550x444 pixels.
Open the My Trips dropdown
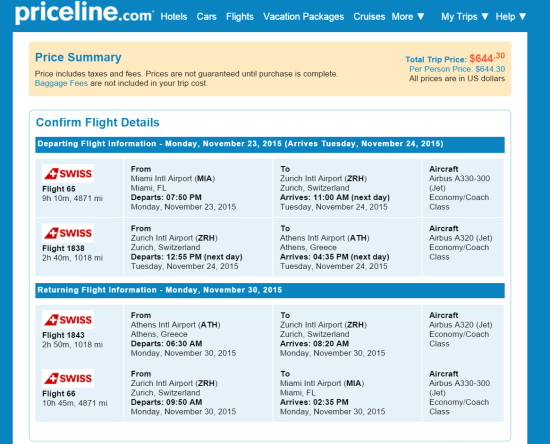pos(464,16)
